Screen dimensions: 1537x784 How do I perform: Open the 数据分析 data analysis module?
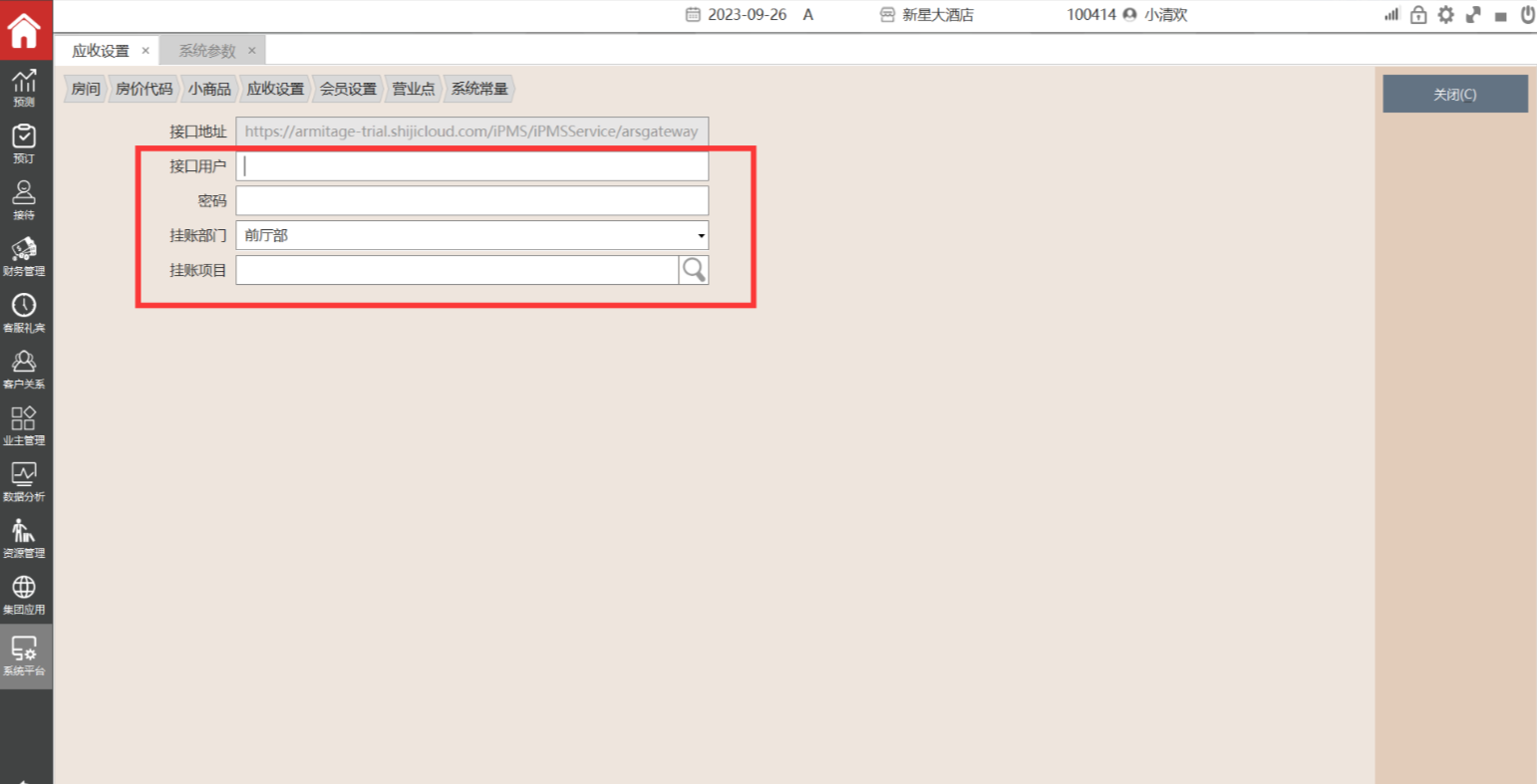coord(24,481)
